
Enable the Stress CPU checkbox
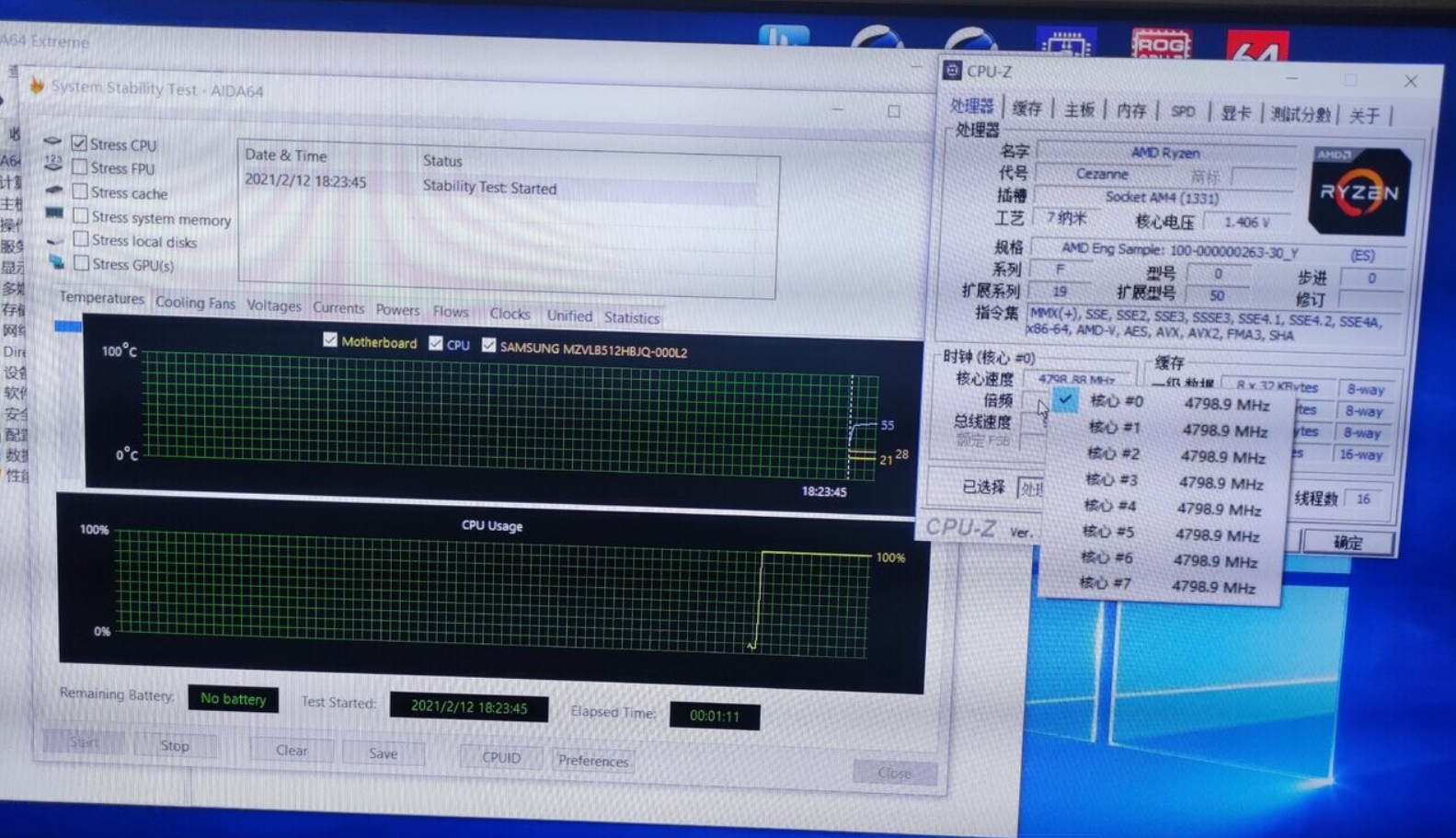[x=79, y=143]
